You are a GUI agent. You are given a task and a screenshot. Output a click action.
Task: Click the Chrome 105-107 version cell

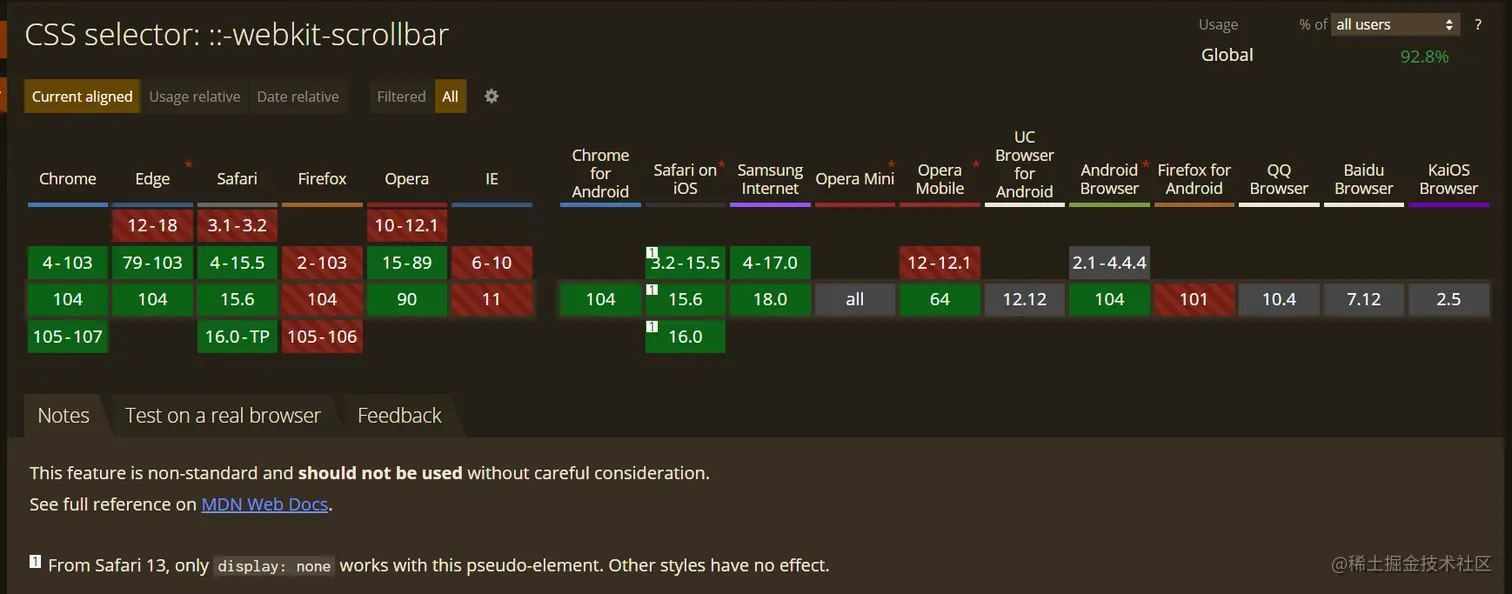(68, 336)
